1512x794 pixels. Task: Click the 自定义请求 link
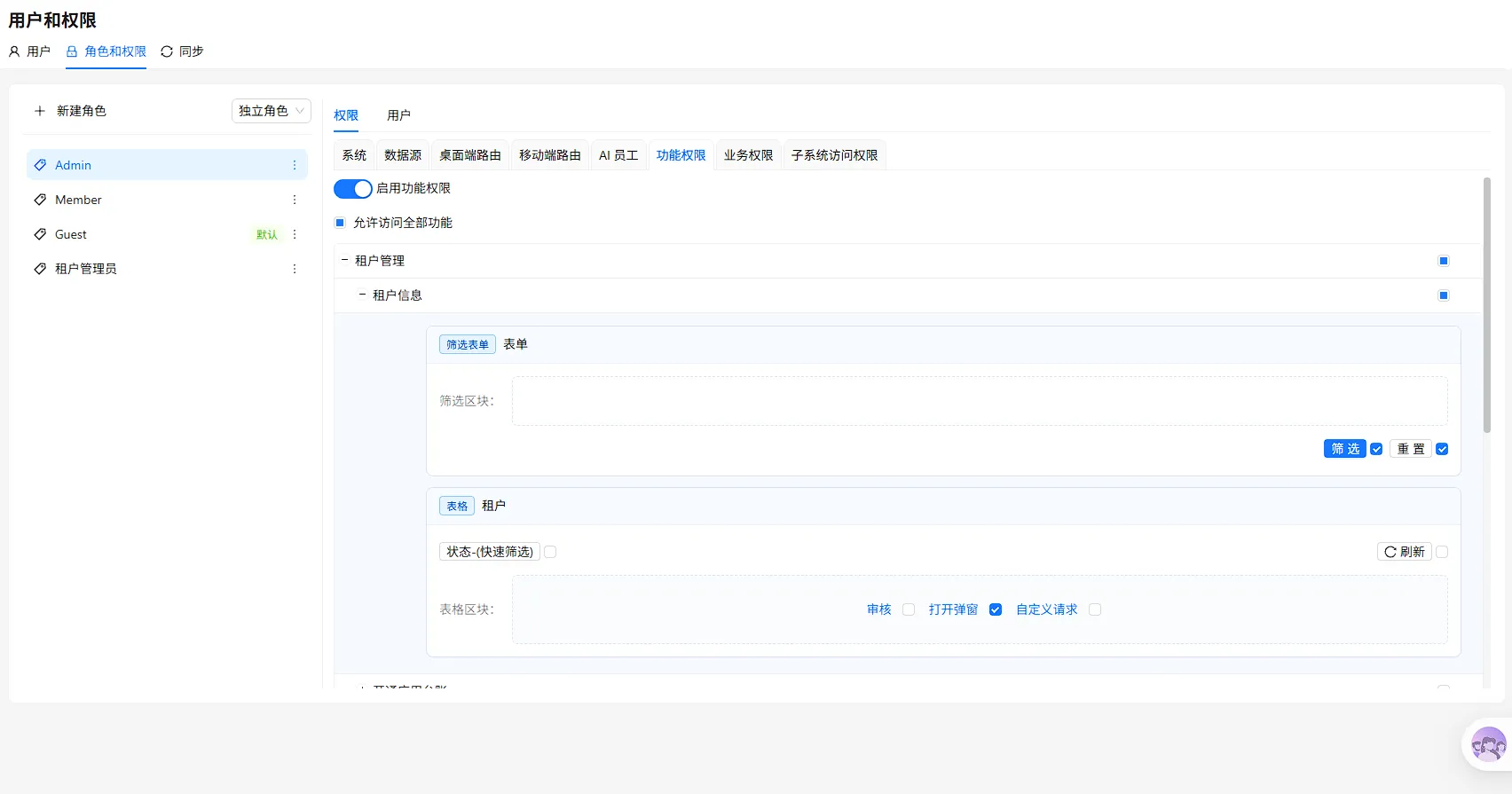pos(1047,609)
